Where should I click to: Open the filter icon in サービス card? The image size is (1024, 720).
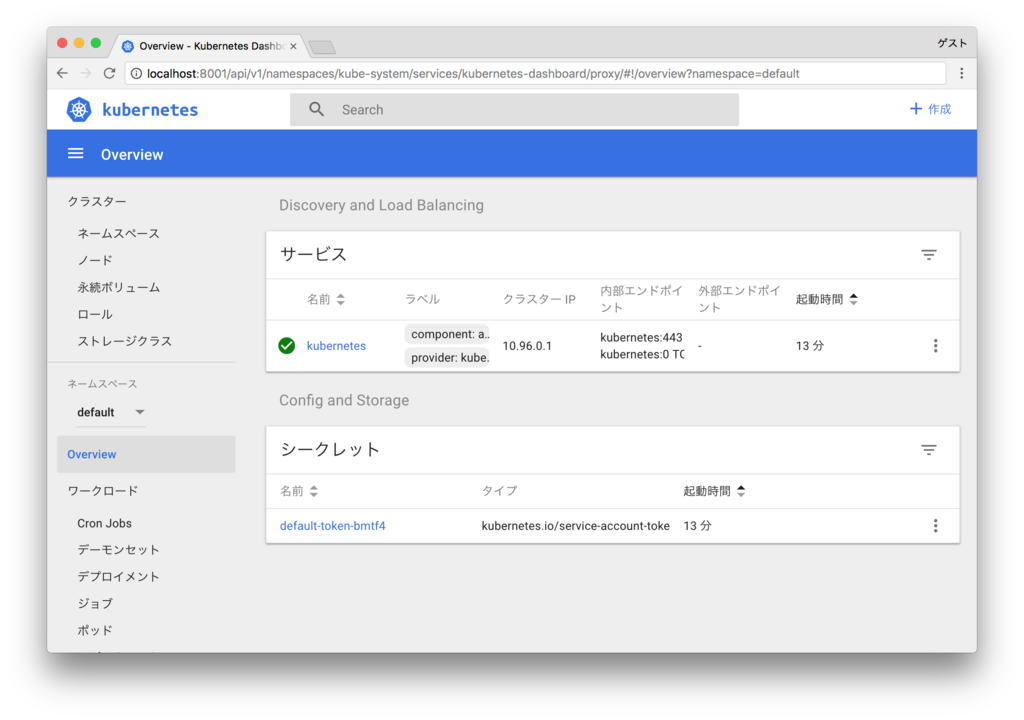tap(929, 254)
